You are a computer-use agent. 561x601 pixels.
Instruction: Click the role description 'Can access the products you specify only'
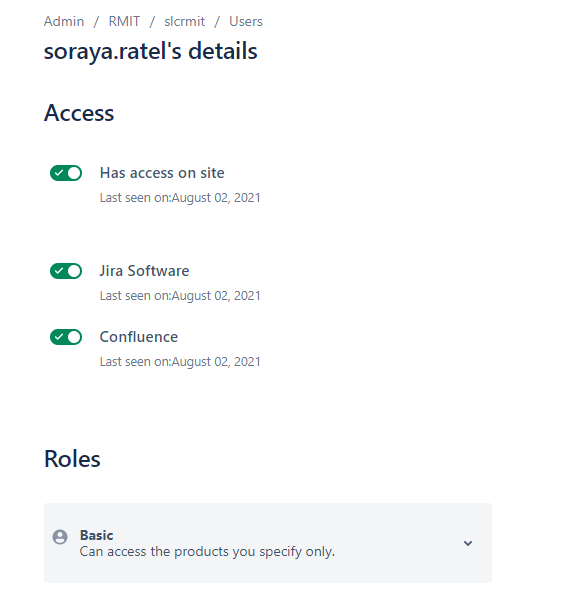point(207,552)
